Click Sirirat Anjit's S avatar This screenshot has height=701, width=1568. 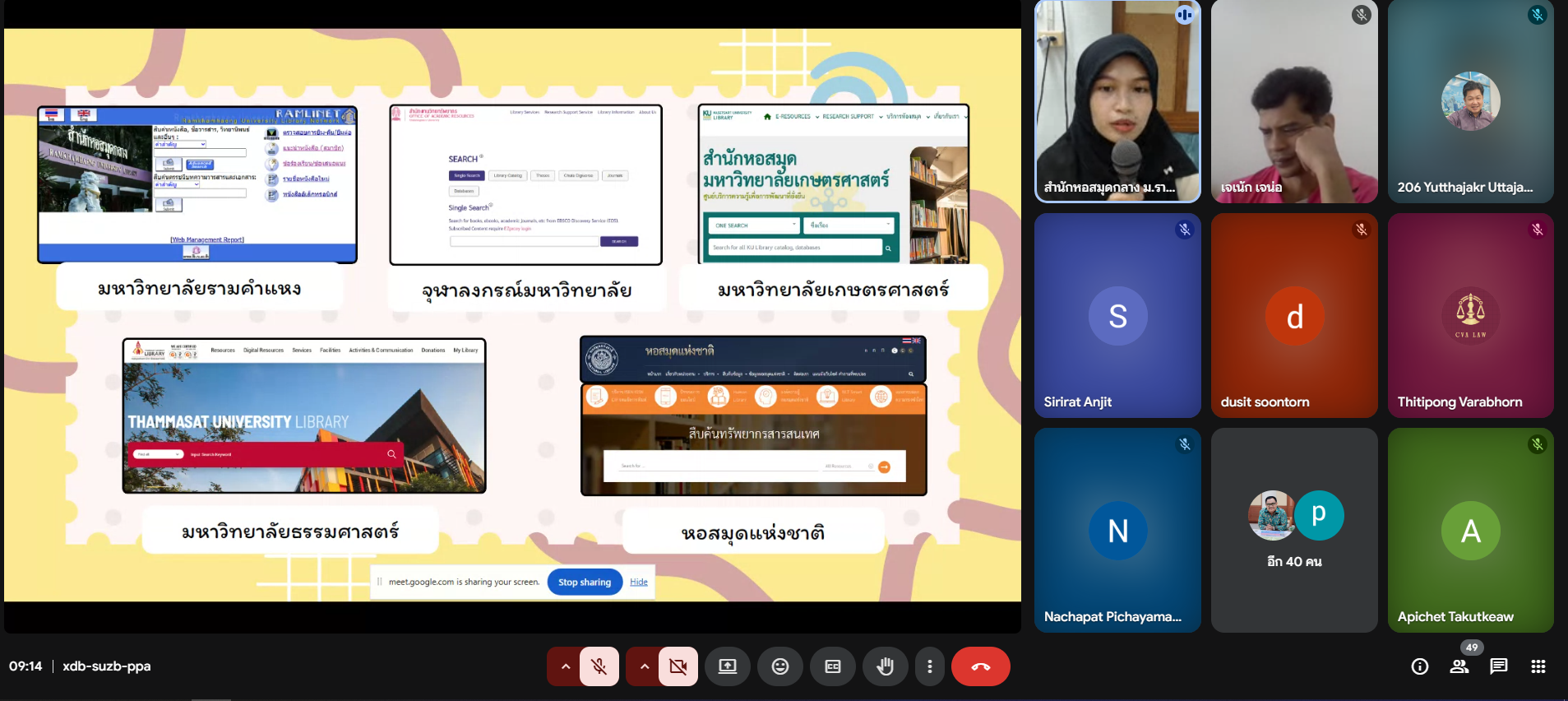tap(1118, 316)
